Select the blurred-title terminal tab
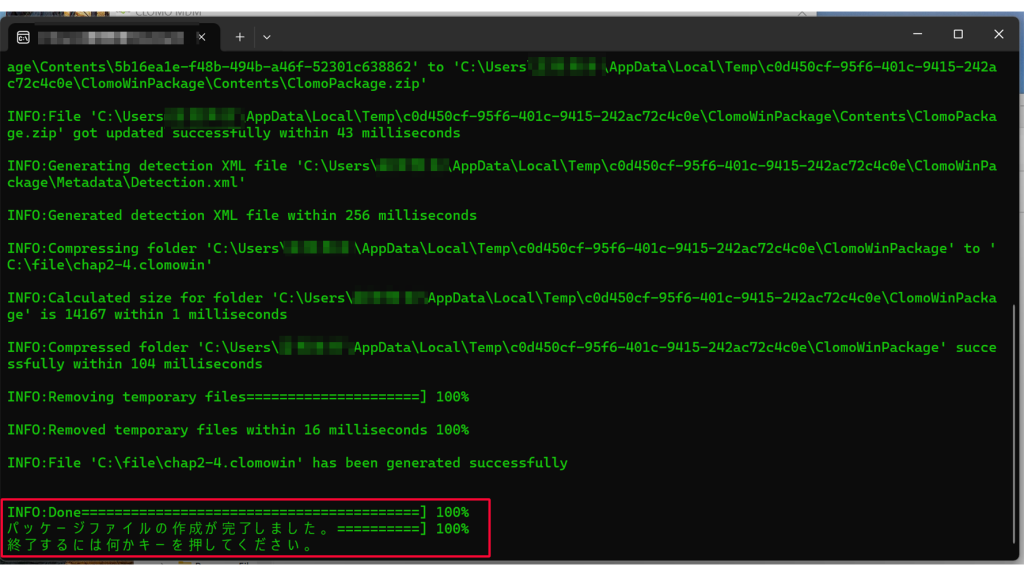The image size is (1024, 576). point(110,37)
